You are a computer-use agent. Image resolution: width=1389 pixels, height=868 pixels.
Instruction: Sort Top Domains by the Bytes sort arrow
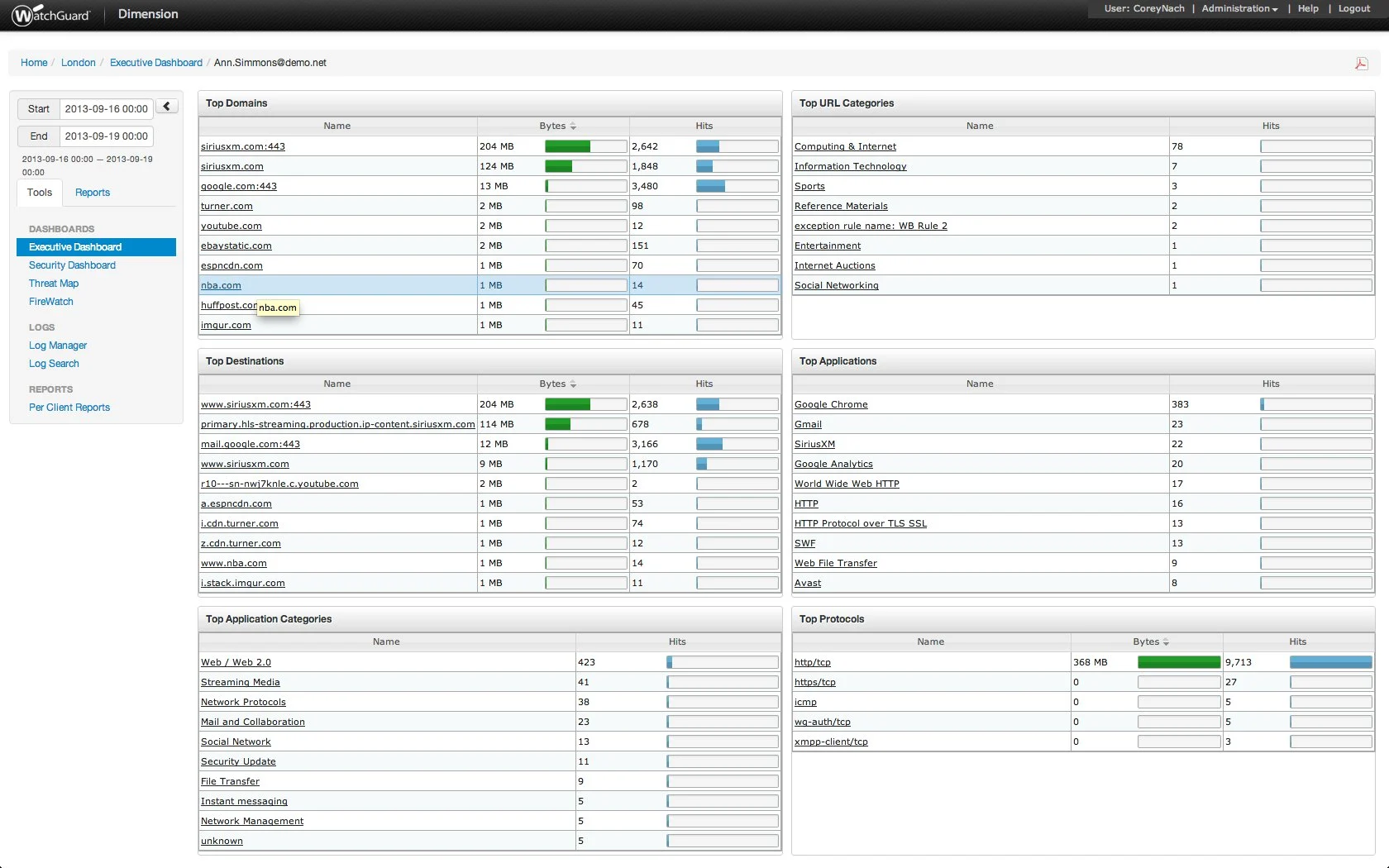[573, 126]
